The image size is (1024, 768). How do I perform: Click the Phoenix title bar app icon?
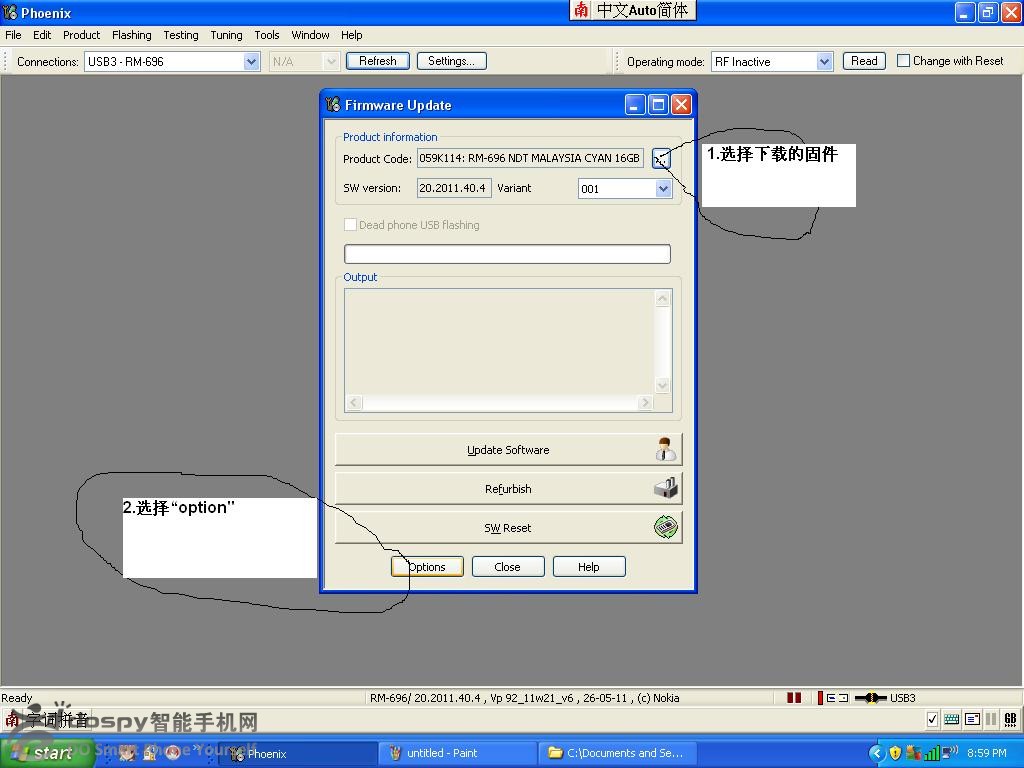(x=10, y=12)
